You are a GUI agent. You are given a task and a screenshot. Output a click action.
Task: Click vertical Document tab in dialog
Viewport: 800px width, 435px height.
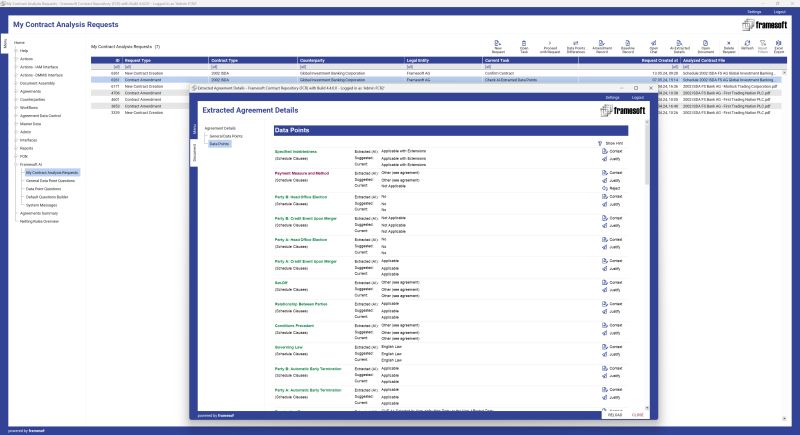pyautogui.click(x=194, y=152)
